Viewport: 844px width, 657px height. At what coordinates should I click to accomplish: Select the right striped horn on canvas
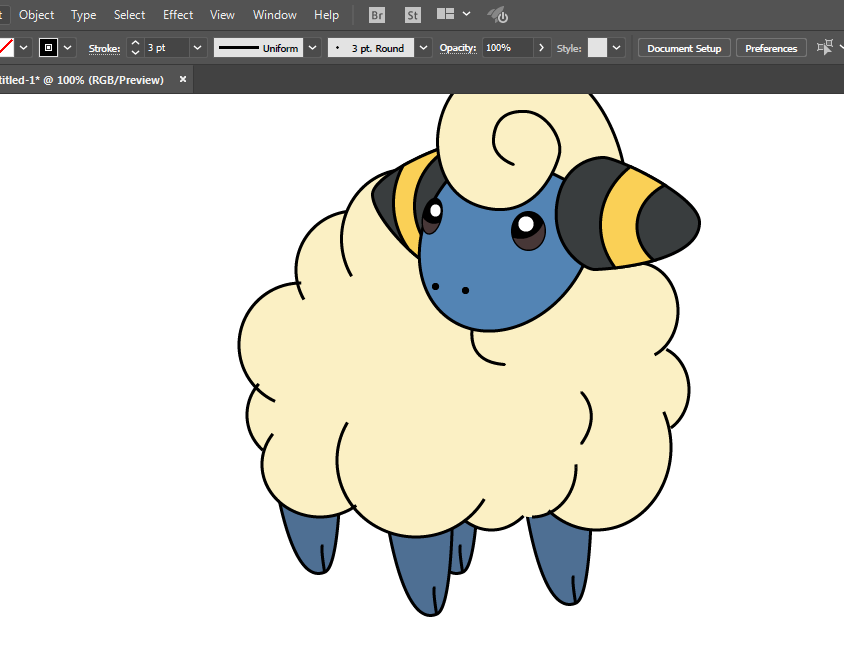(x=627, y=214)
